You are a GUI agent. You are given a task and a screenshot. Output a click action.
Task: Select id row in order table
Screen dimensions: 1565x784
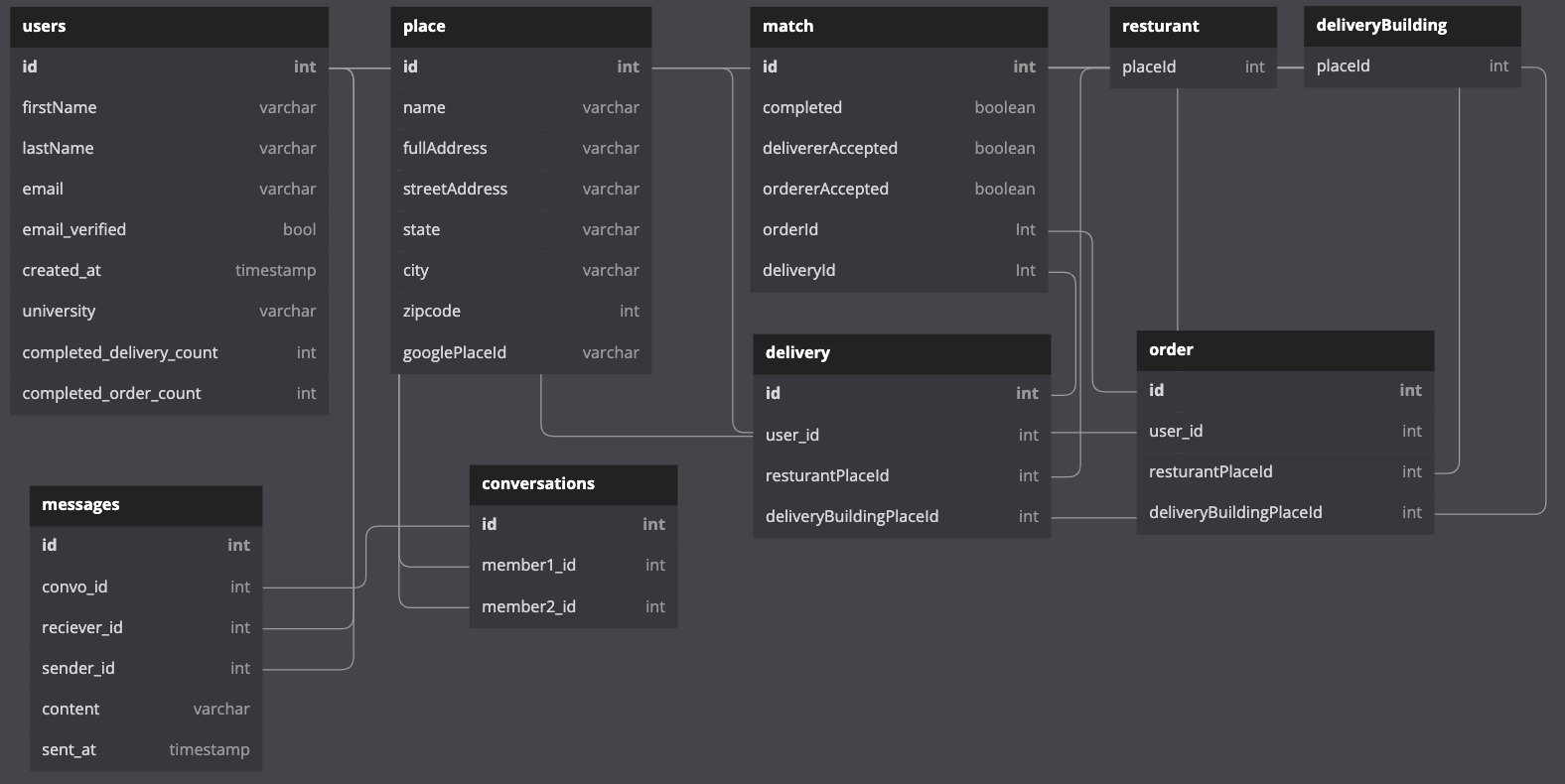pyautogui.click(x=1285, y=390)
